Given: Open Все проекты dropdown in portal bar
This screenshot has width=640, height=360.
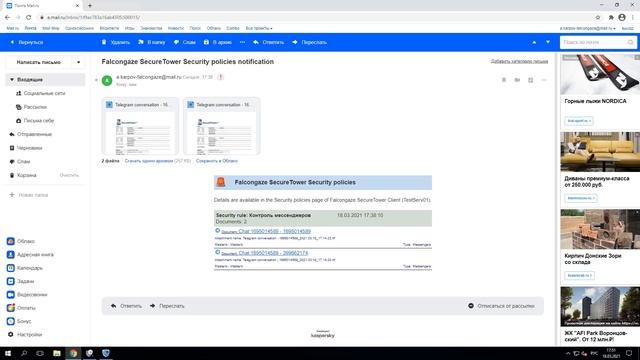Looking at the screenshot, I should coord(259,28).
